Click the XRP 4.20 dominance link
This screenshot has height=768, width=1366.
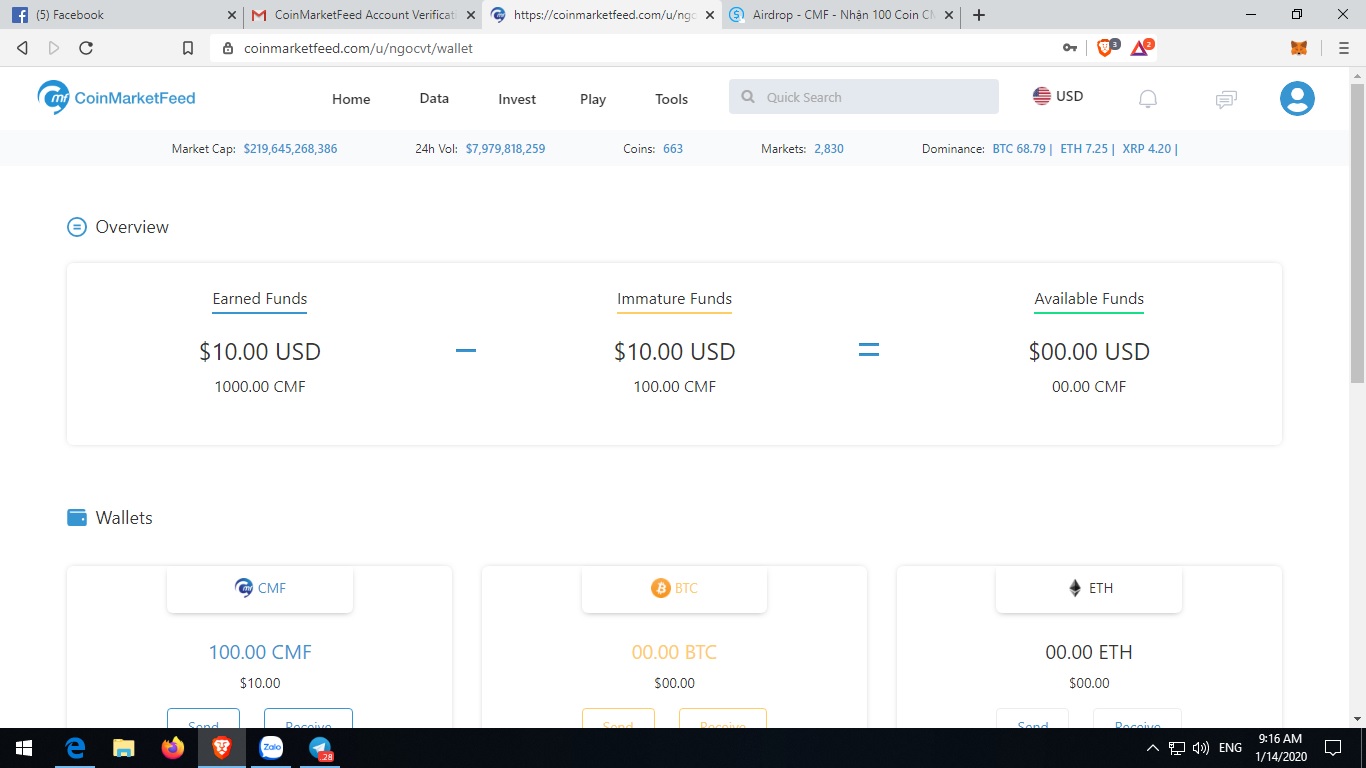1146,149
